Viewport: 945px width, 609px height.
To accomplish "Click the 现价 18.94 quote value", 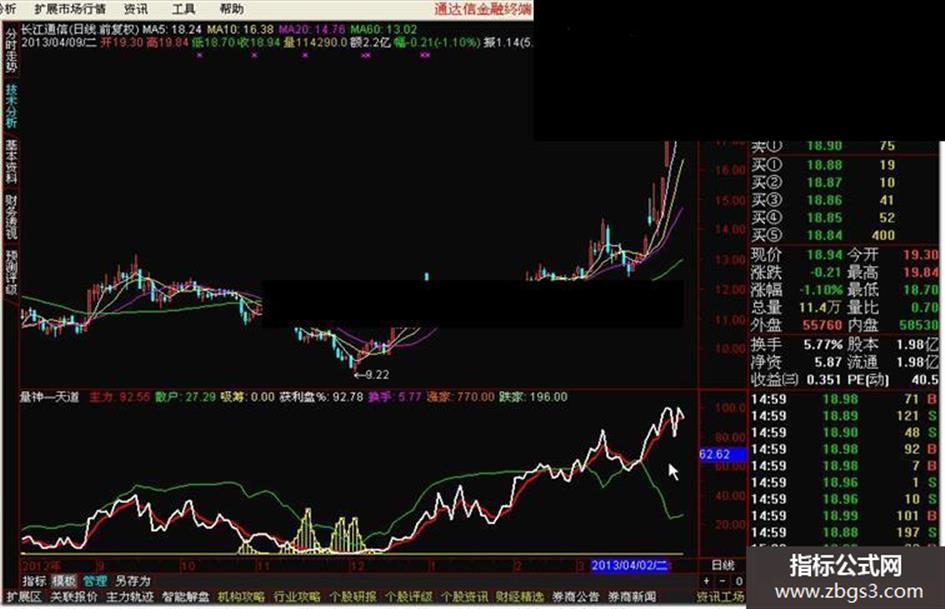I will coord(824,254).
